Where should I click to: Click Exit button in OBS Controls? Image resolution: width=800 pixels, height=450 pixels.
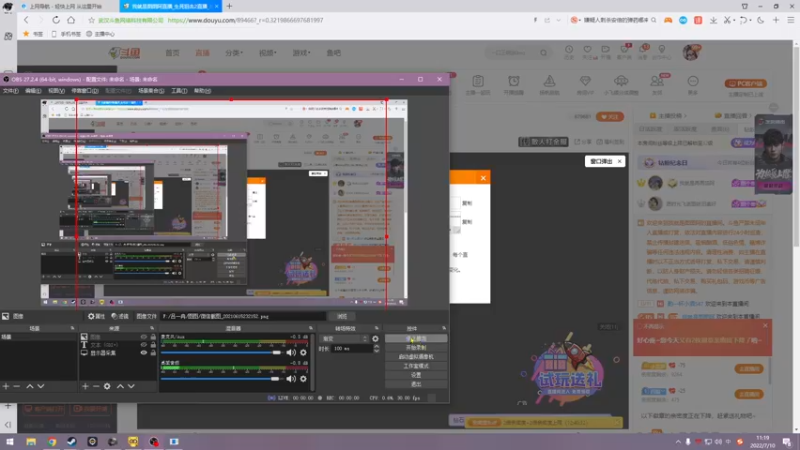click(x=416, y=384)
